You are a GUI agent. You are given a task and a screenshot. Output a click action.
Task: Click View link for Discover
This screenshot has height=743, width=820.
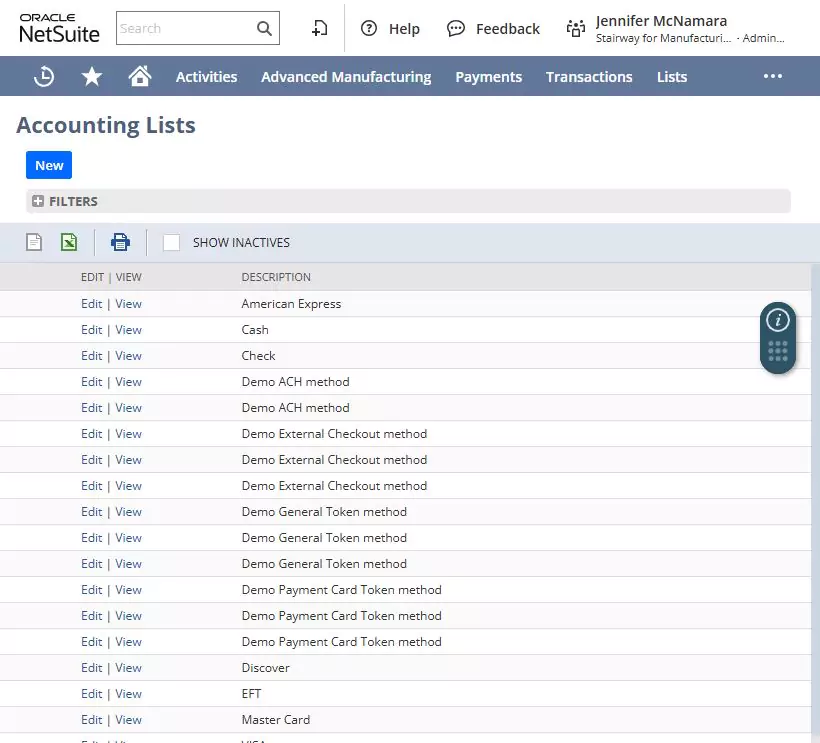128,668
